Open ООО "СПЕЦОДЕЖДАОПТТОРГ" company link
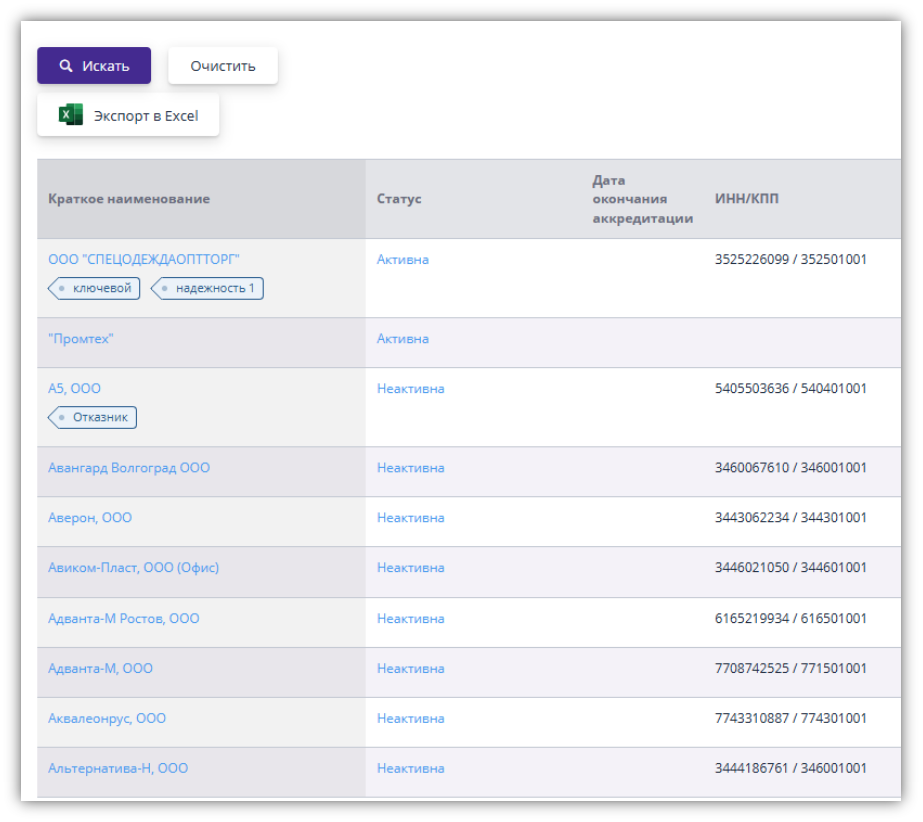The image size is (923, 822). pos(144,259)
